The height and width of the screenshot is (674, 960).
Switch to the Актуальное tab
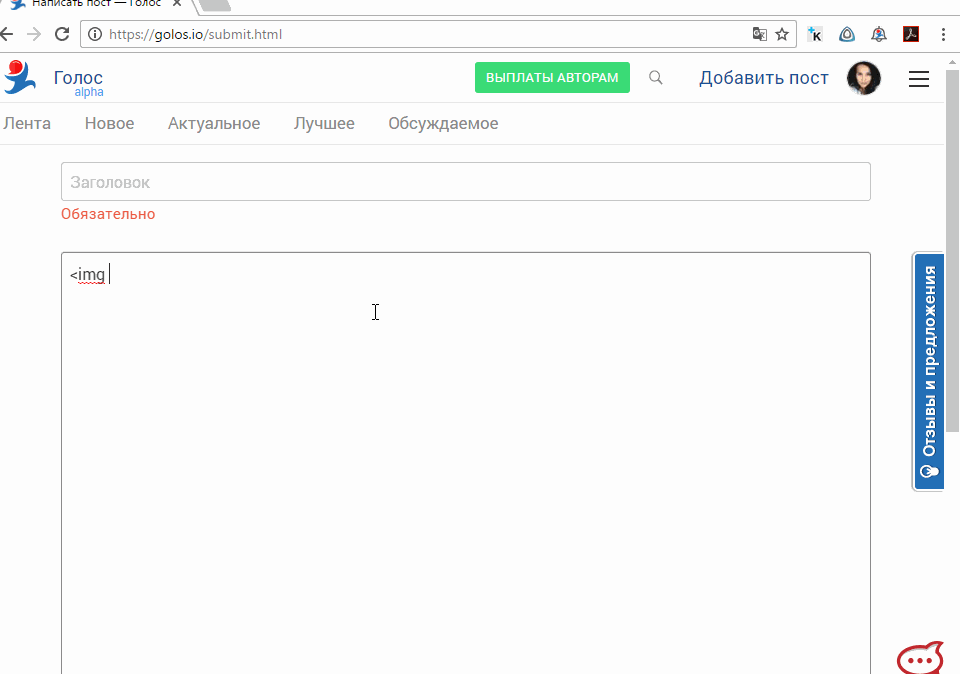(214, 123)
